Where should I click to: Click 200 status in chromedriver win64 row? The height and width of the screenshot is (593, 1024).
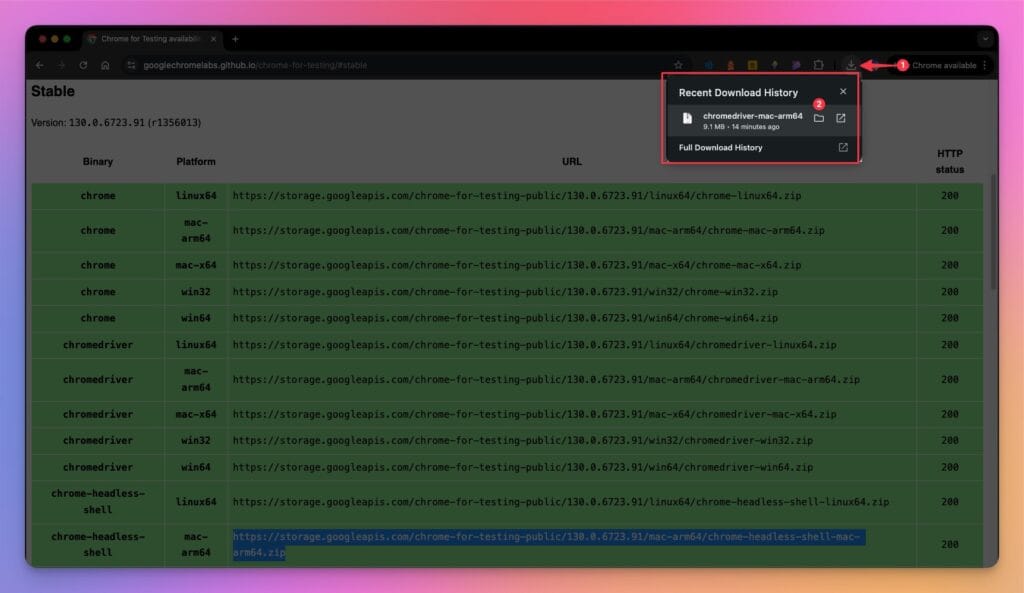pyautogui.click(x=950, y=468)
